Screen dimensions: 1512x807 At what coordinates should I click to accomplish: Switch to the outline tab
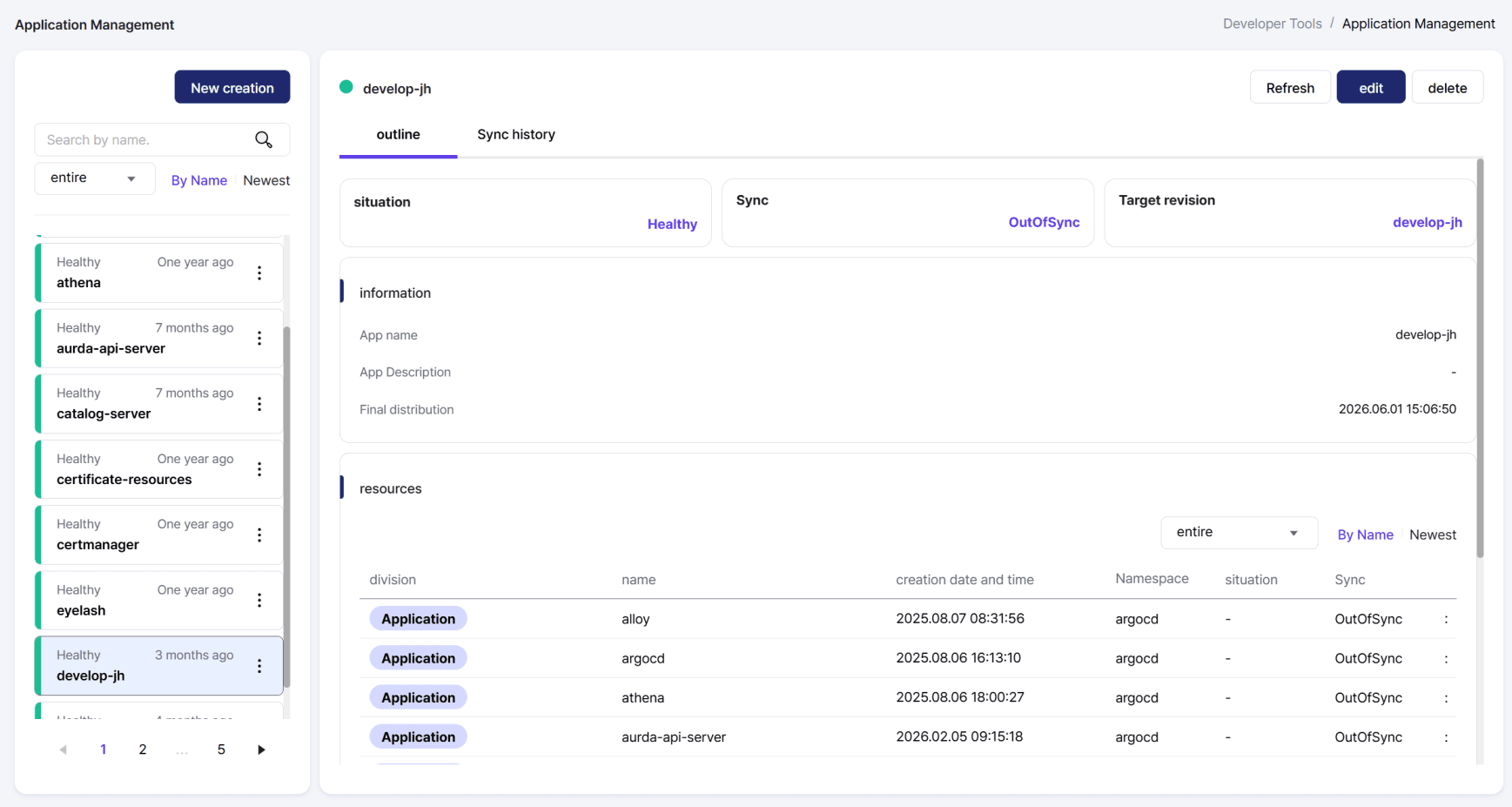coord(398,135)
